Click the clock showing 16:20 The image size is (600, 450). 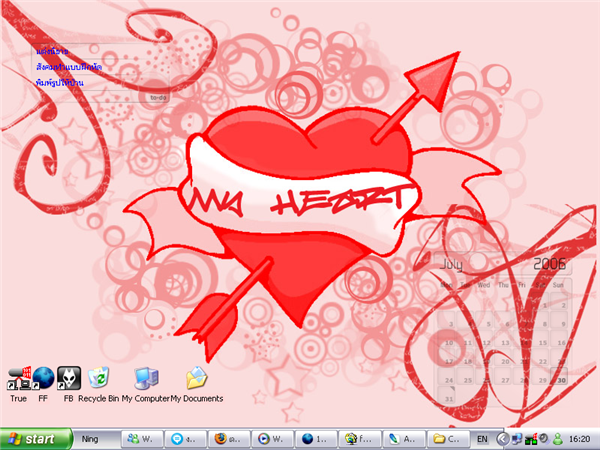[x=579, y=439]
